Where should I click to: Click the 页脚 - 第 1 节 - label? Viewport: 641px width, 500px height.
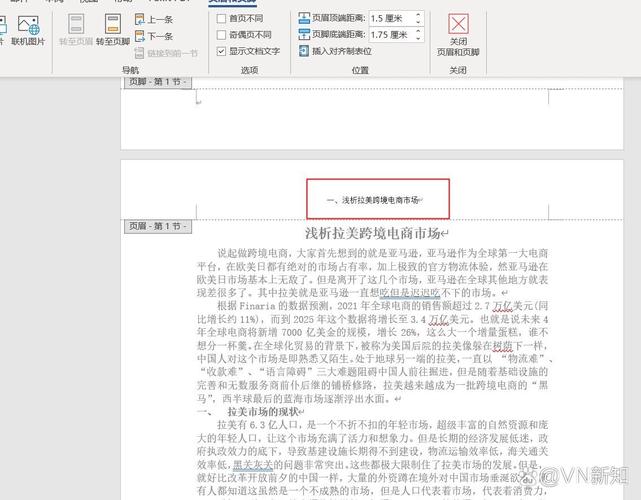click(x=158, y=82)
